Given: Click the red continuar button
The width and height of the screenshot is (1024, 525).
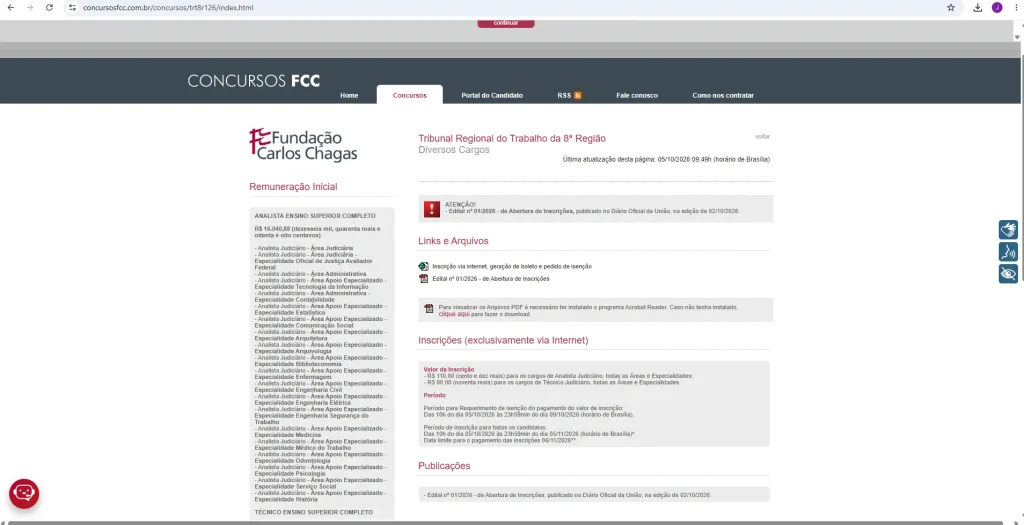Looking at the screenshot, I should pyautogui.click(x=506, y=24).
